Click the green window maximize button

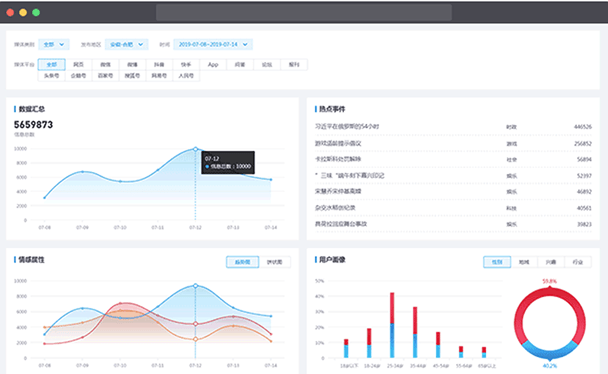pyautogui.click(x=36, y=12)
